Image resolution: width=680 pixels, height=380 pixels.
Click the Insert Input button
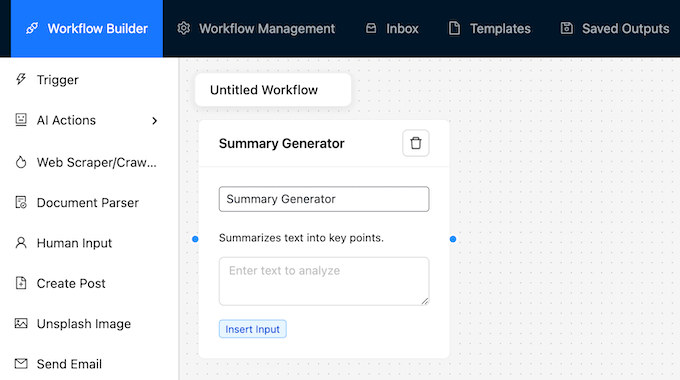coord(252,329)
